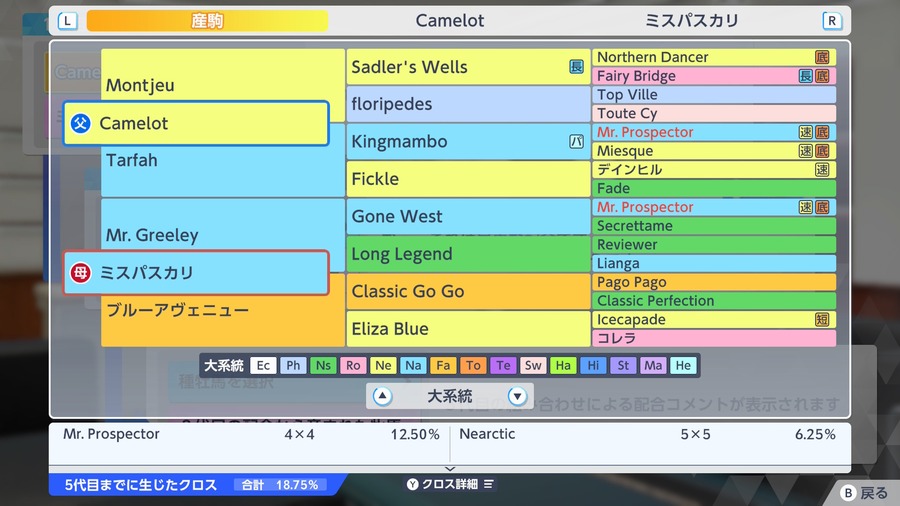Click the 速 trait icon on デインヒル

[x=822, y=169]
